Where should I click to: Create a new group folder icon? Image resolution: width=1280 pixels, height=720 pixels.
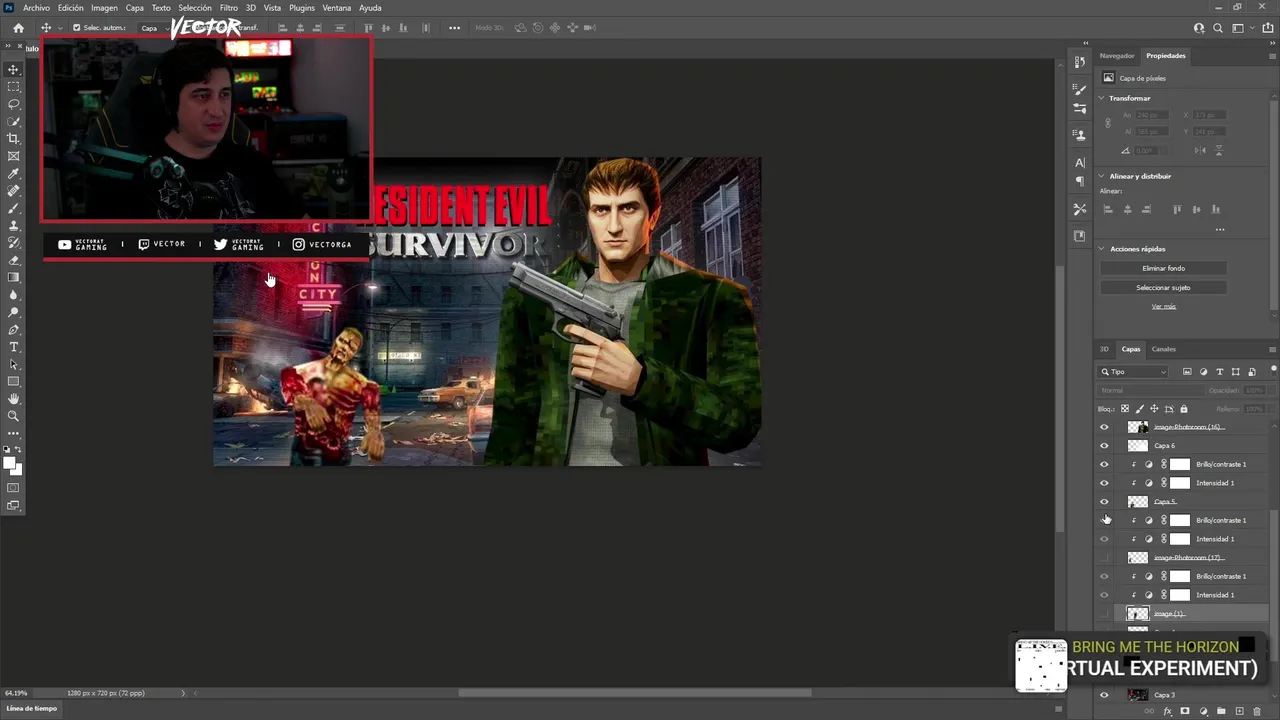point(1221,711)
